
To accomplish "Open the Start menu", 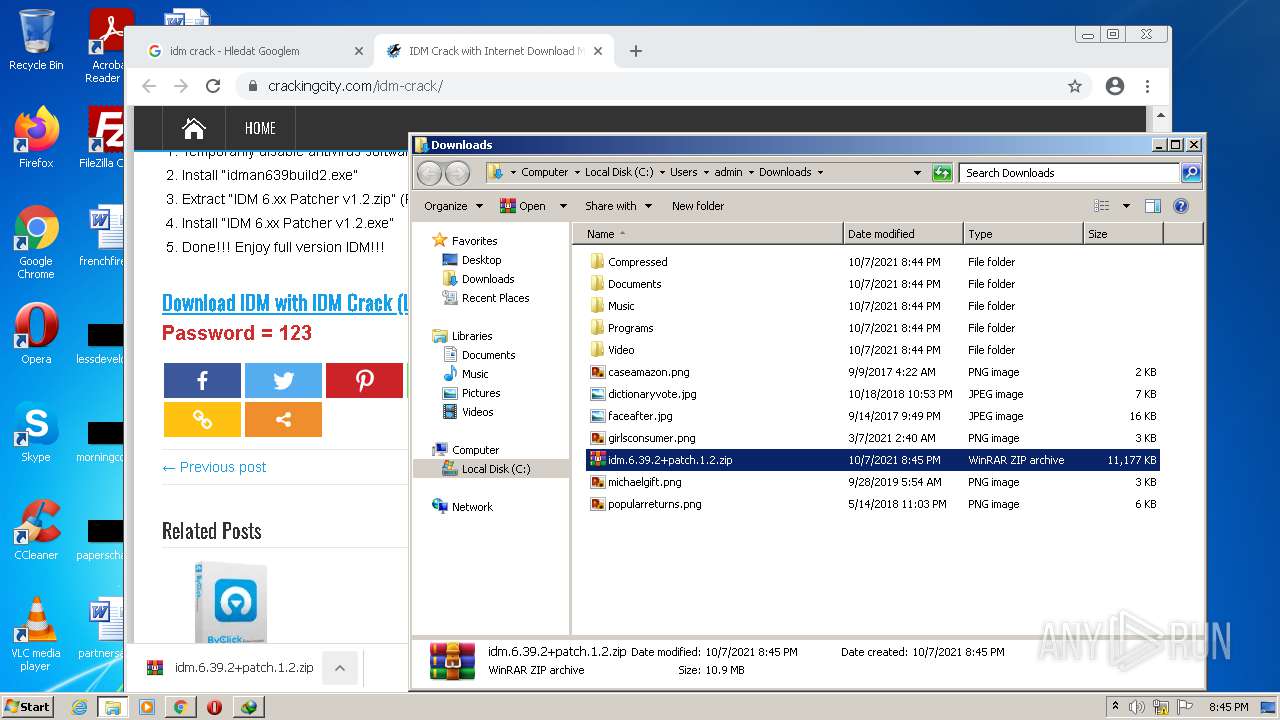I will 28,707.
